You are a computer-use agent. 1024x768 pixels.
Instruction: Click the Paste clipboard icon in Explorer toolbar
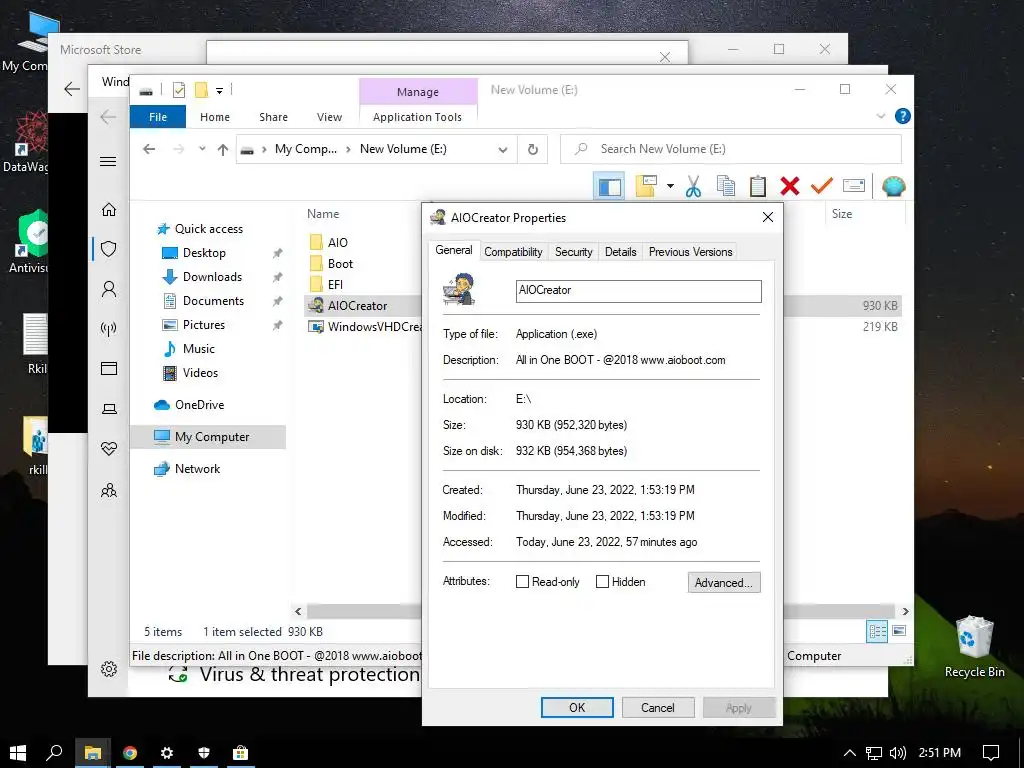click(x=758, y=187)
